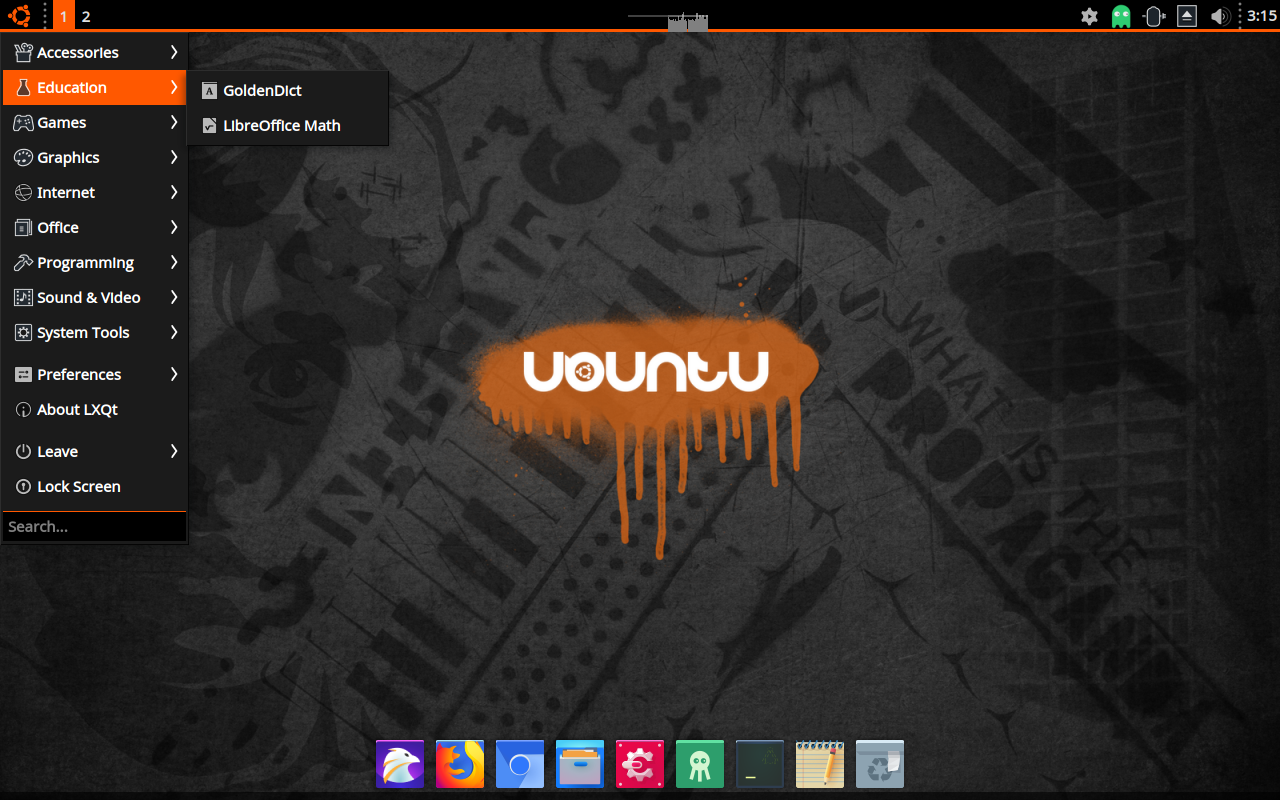Viewport: 1280px width, 800px height.
Task: Launch the terminal from the dock
Action: click(x=760, y=764)
